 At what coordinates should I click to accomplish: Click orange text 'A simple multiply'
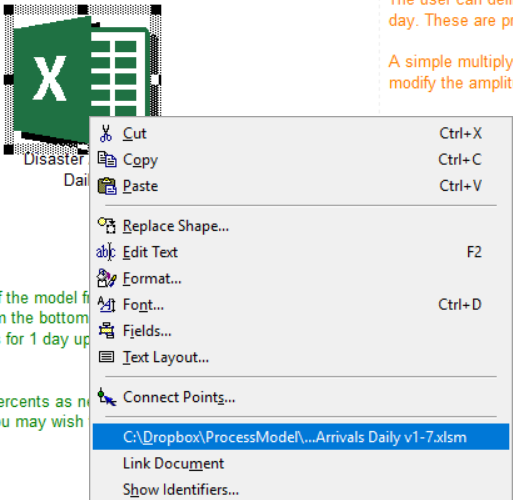450,62
